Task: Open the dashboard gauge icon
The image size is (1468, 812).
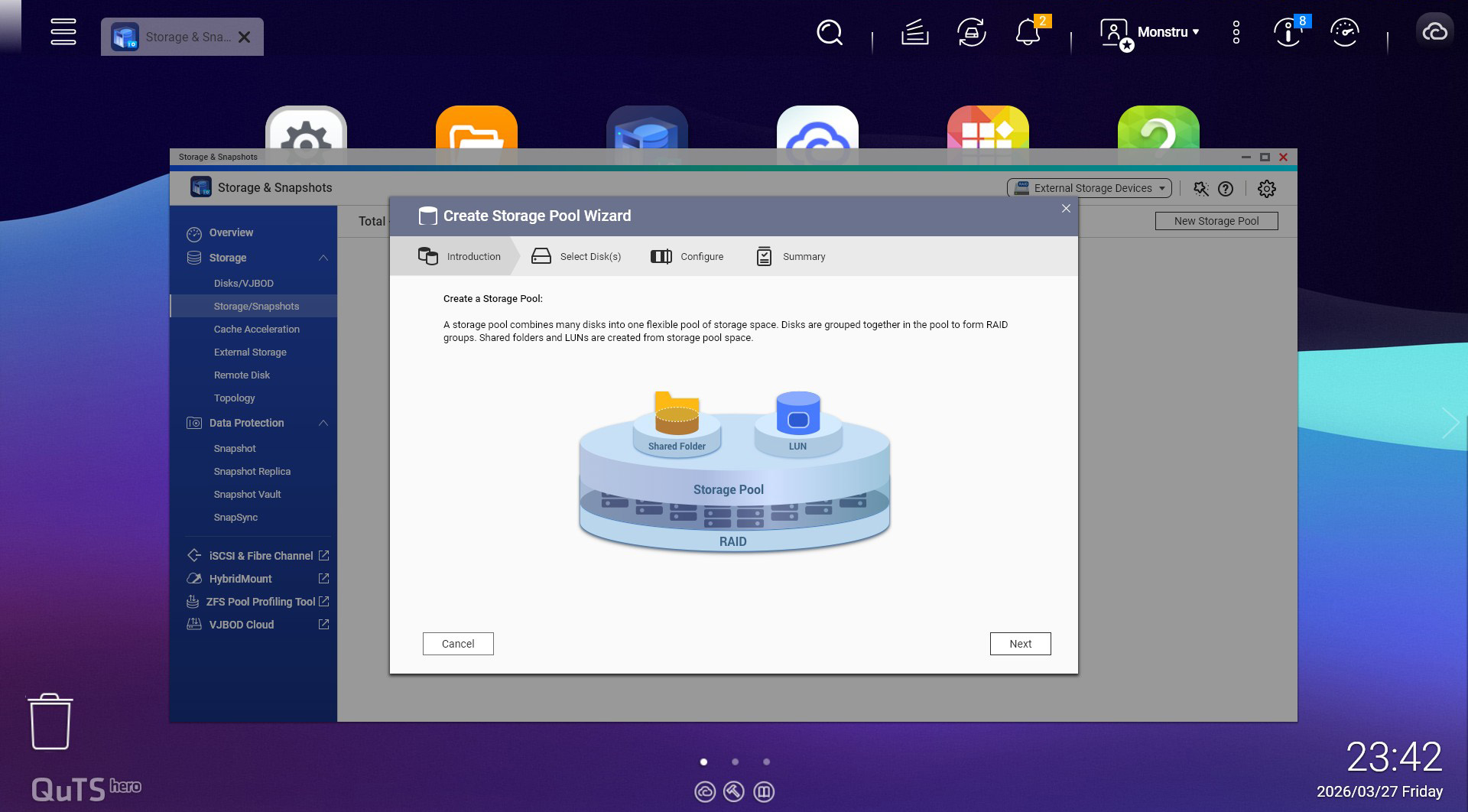Action: [x=1344, y=33]
